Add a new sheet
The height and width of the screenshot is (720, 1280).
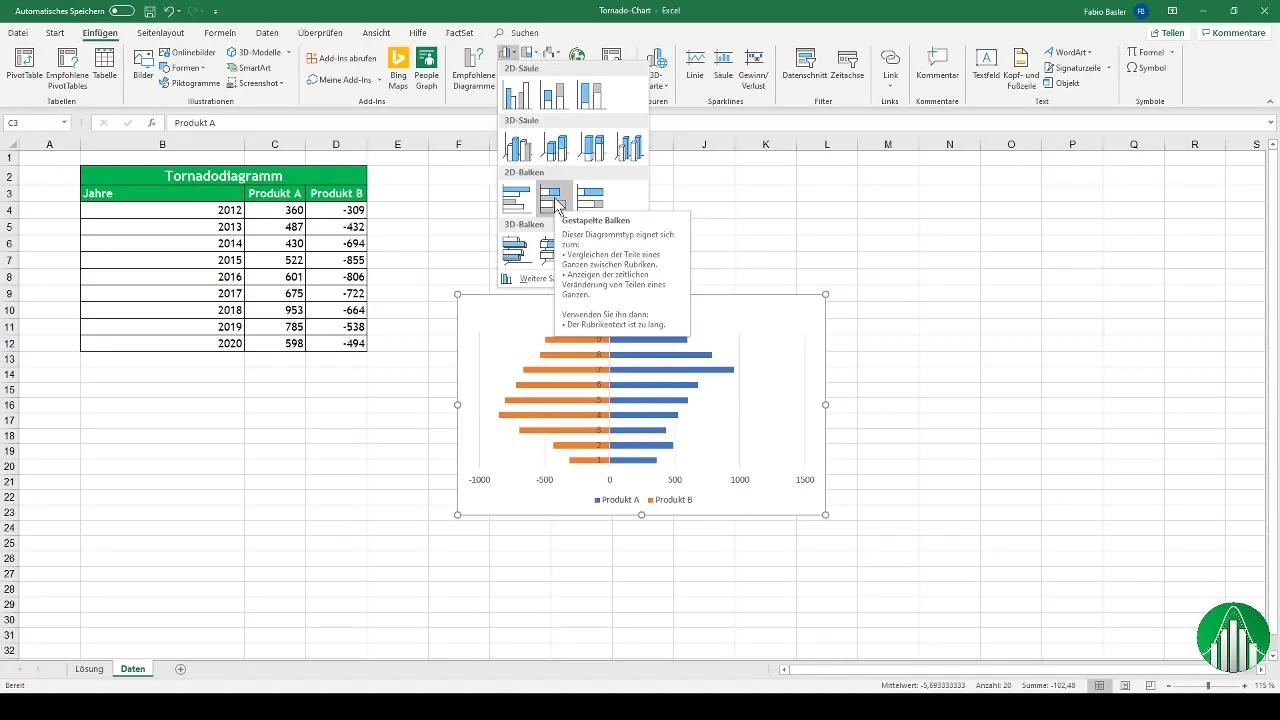(181, 668)
